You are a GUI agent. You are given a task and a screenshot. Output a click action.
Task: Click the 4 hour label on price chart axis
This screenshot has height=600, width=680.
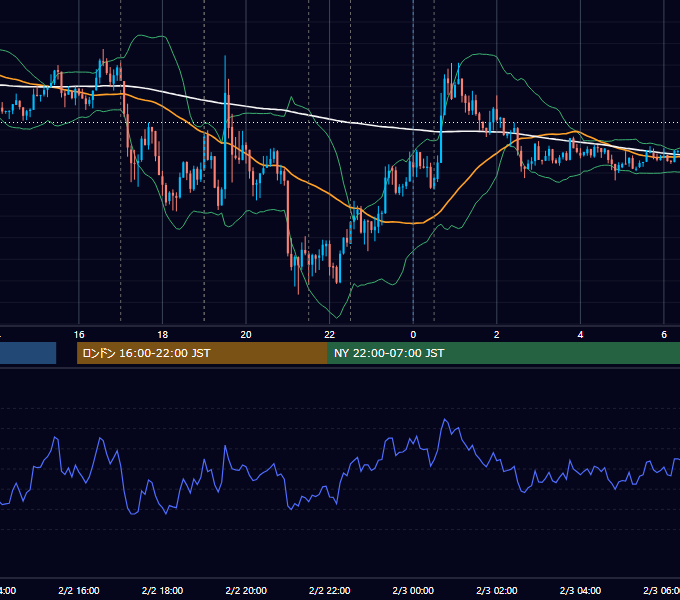(x=580, y=335)
